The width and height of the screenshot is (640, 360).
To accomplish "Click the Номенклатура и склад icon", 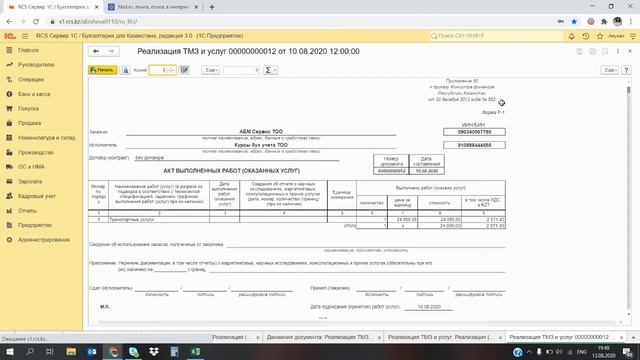I will (9, 138).
